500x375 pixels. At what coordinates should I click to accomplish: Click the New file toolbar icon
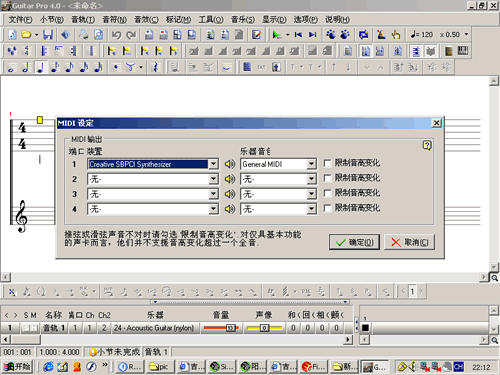click(x=12, y=35)
